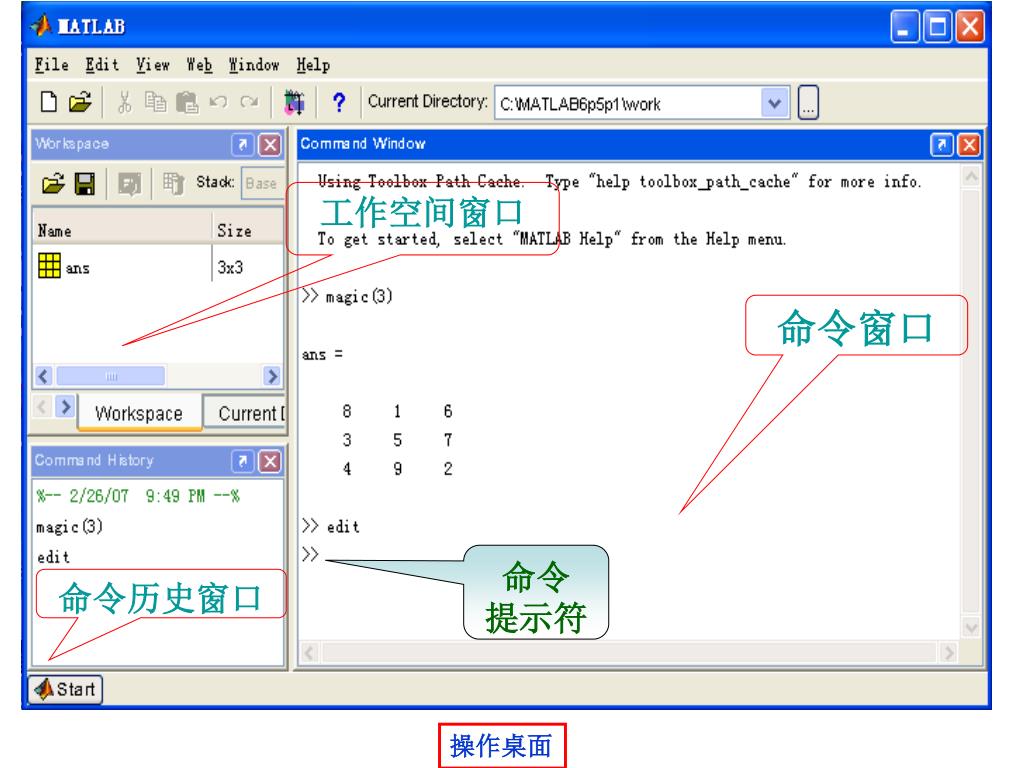Select edit entry in Command History
Screen dimensions: 1024x768
(53, 557)
